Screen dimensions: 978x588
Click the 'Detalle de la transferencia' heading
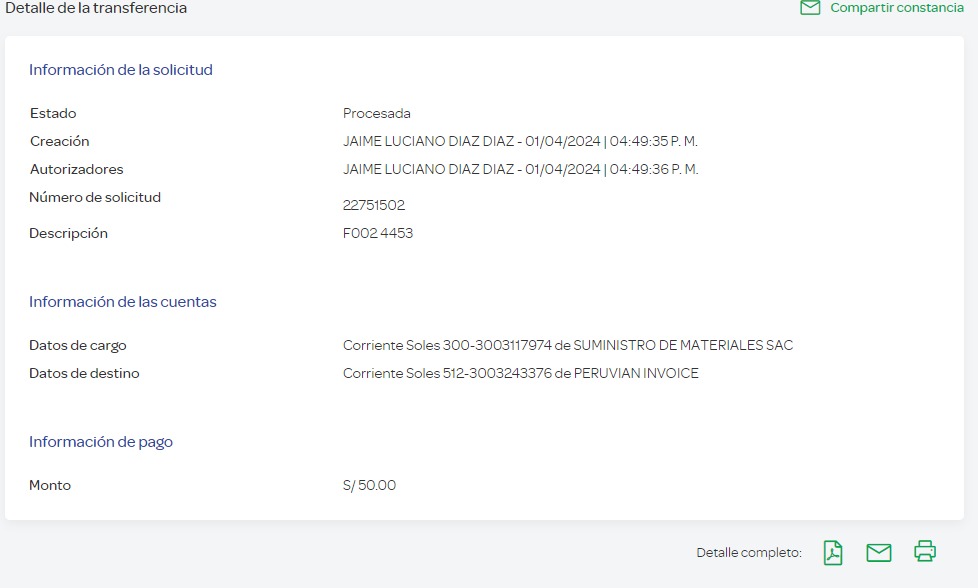pos(96,8)
